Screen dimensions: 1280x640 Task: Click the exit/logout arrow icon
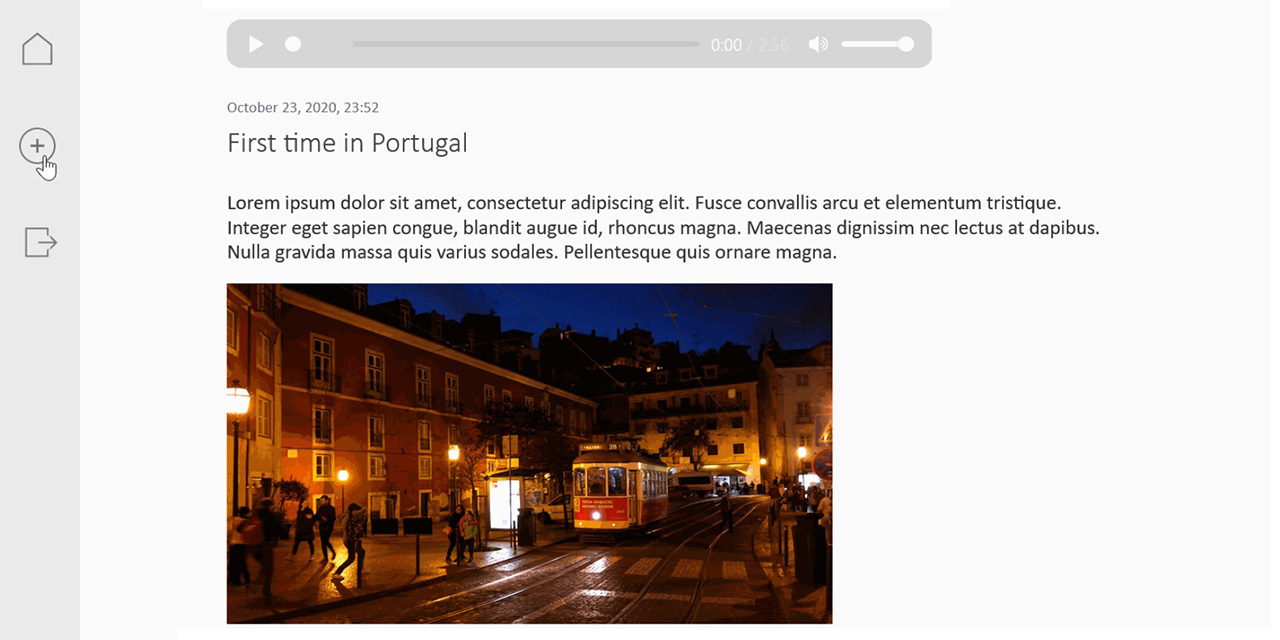coord(40,242)
